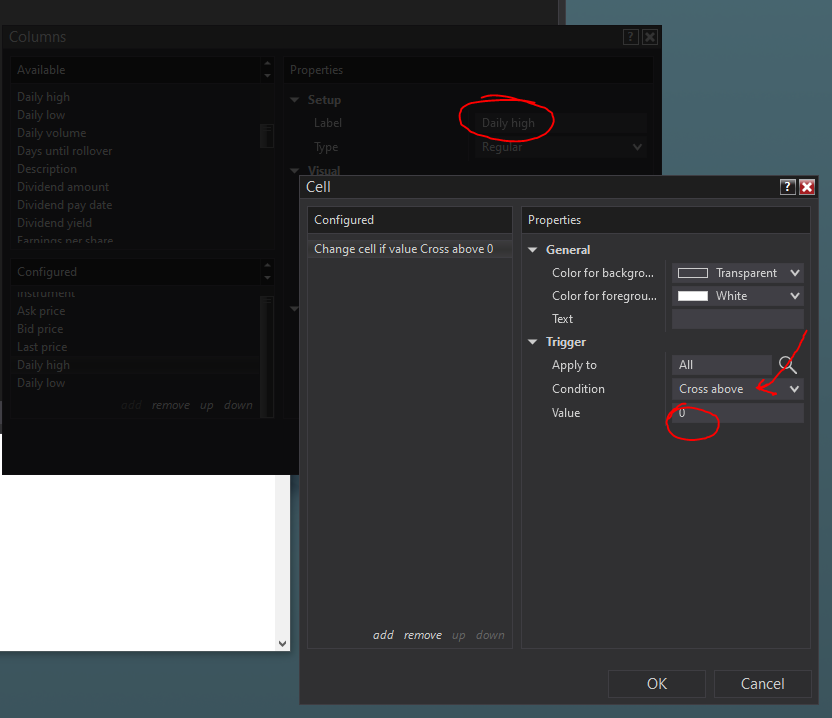Viewport: 832px width, 718px height.
Task: Collapse the Visual section in Columns window
Action: click(x=294, y=171)
